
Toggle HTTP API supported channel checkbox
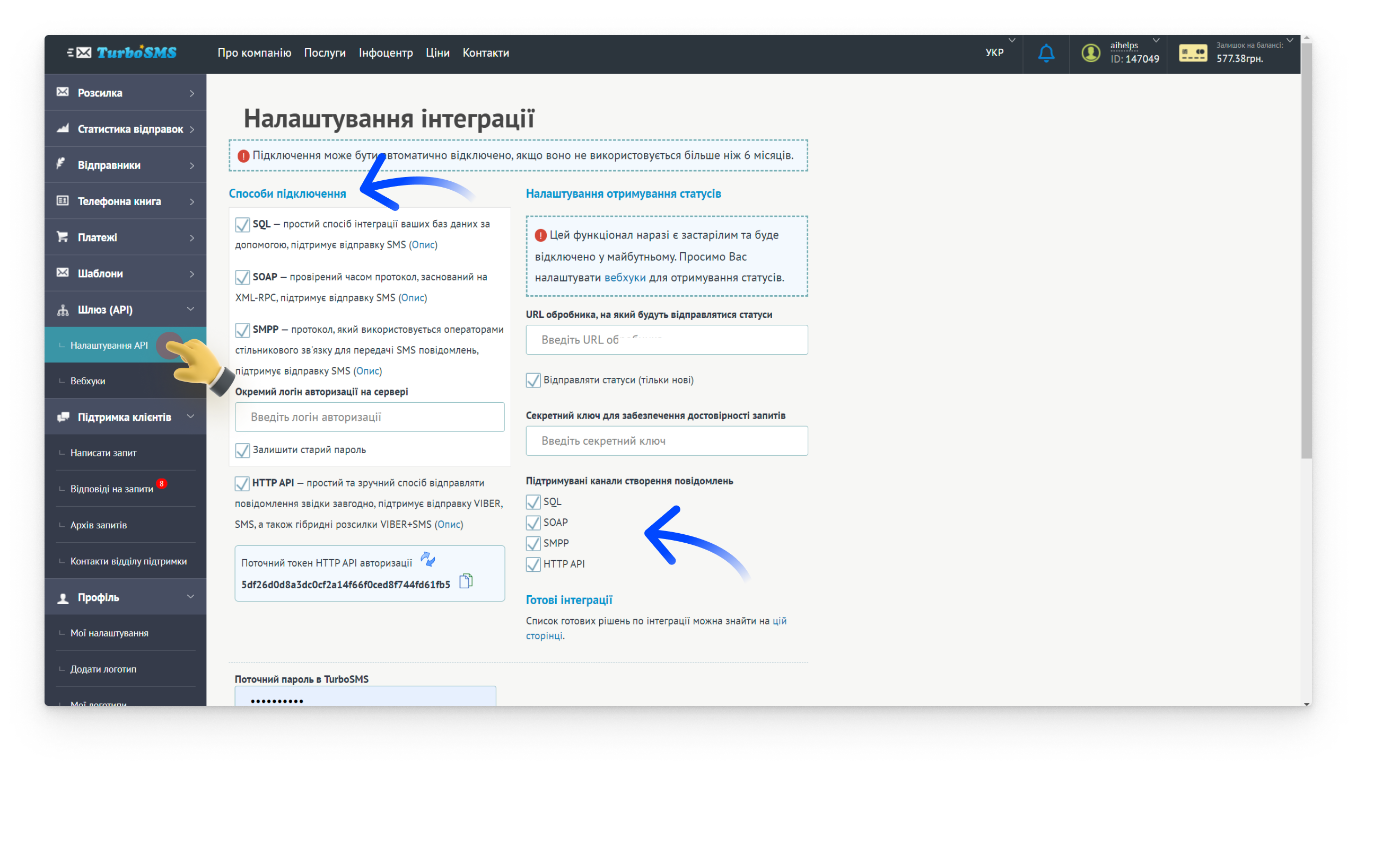[x=533, y=564]
